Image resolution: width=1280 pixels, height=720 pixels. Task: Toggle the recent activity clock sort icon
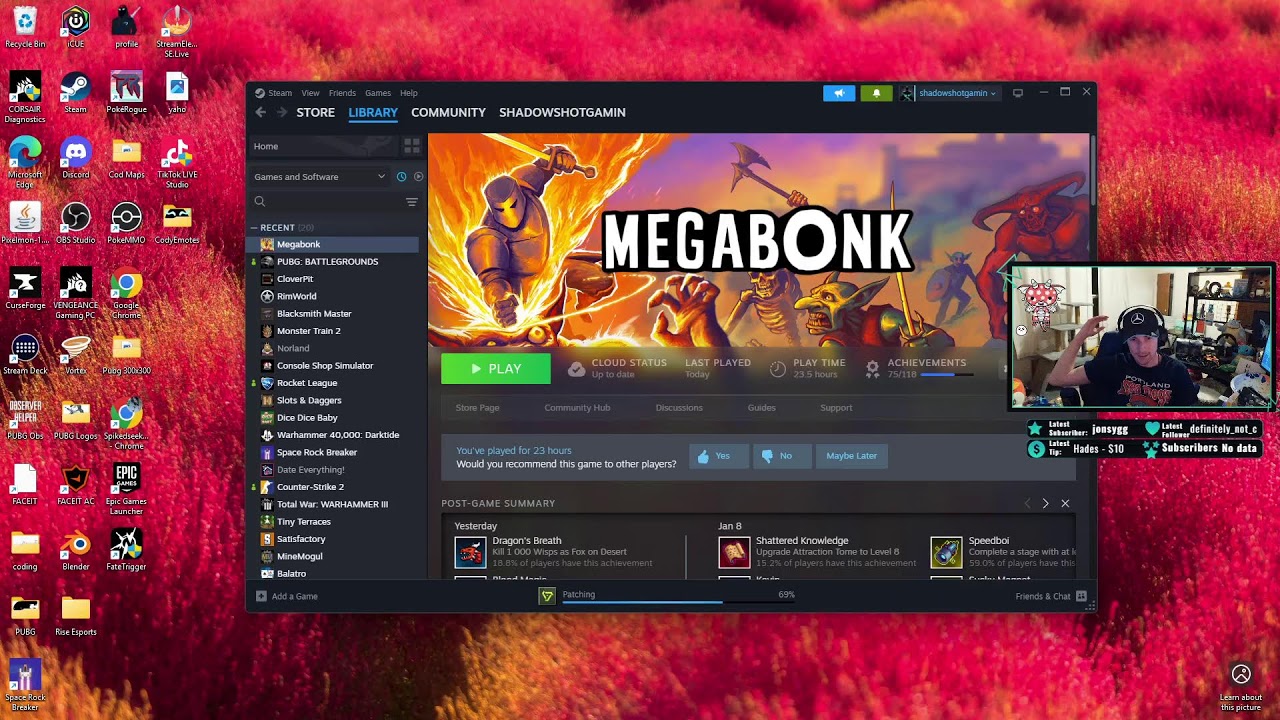click(401, 177)
